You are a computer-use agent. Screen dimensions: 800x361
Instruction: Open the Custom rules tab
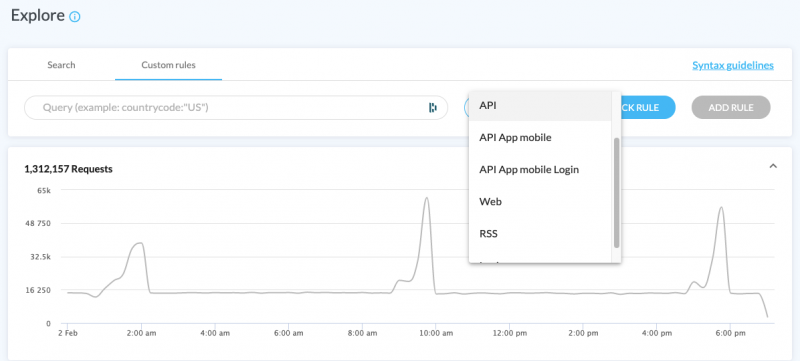168,65
